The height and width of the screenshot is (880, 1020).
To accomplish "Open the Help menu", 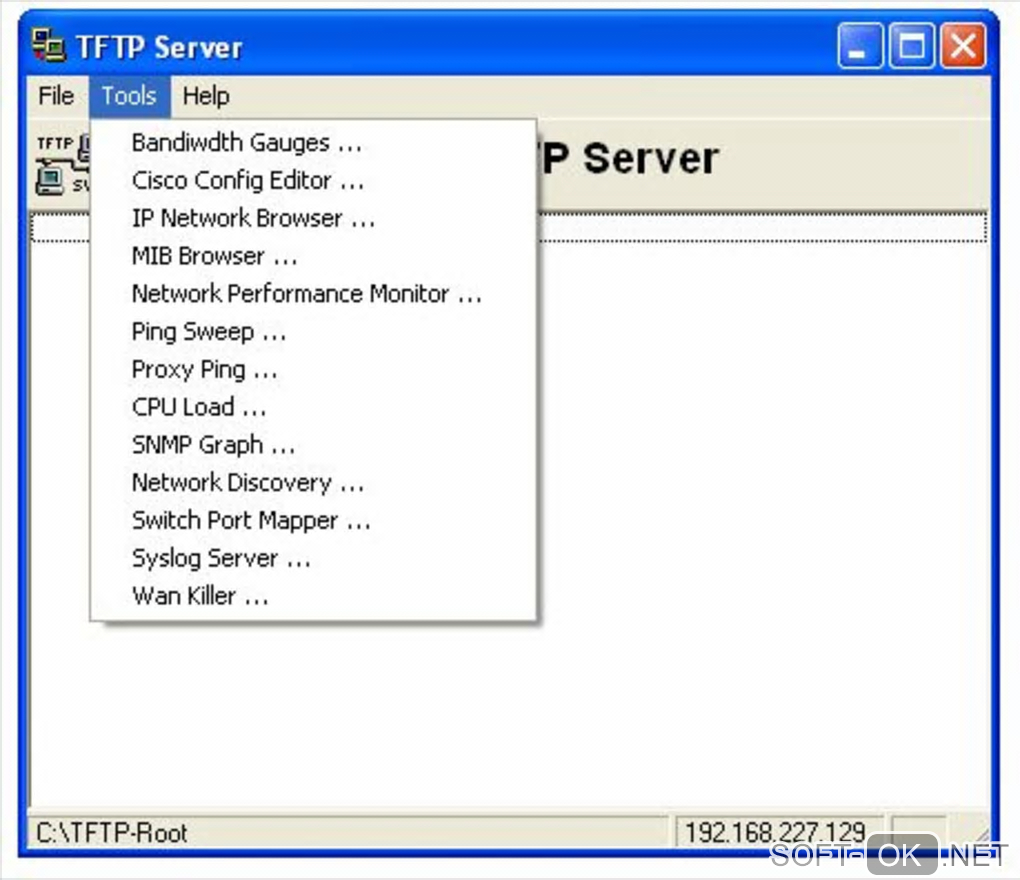I will point(206,96).
